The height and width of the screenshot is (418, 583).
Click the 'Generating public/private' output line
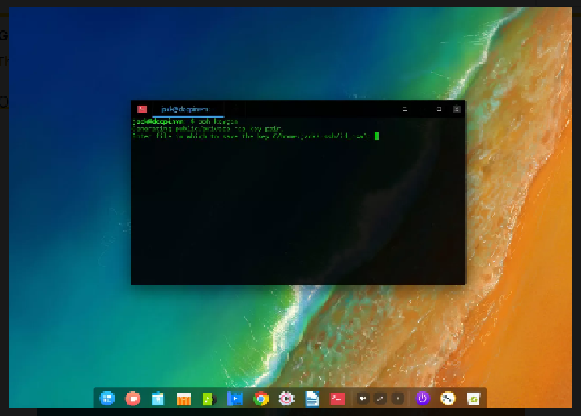(208, 129)
